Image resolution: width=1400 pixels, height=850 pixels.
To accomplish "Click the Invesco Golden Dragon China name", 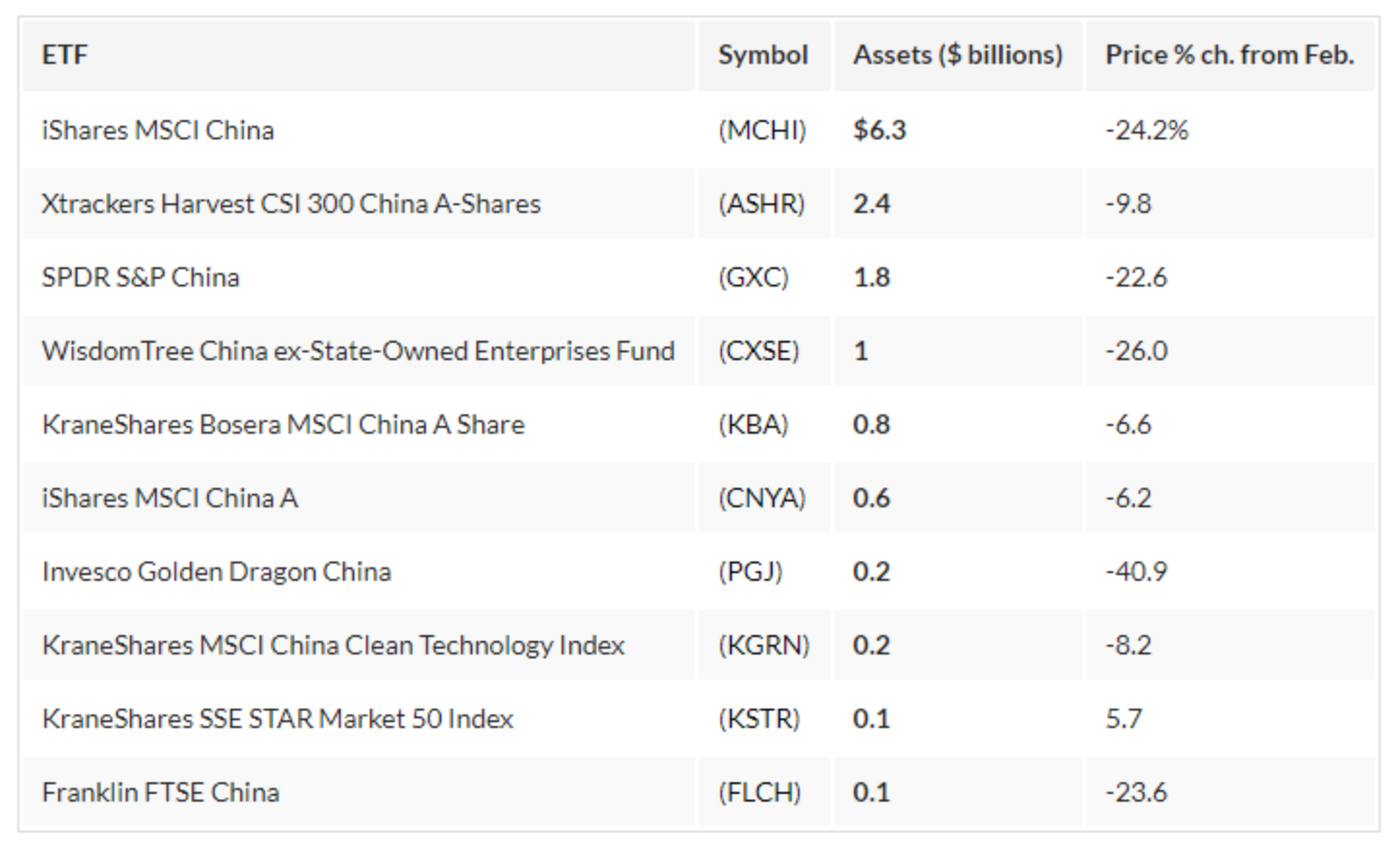I will 216,571.
